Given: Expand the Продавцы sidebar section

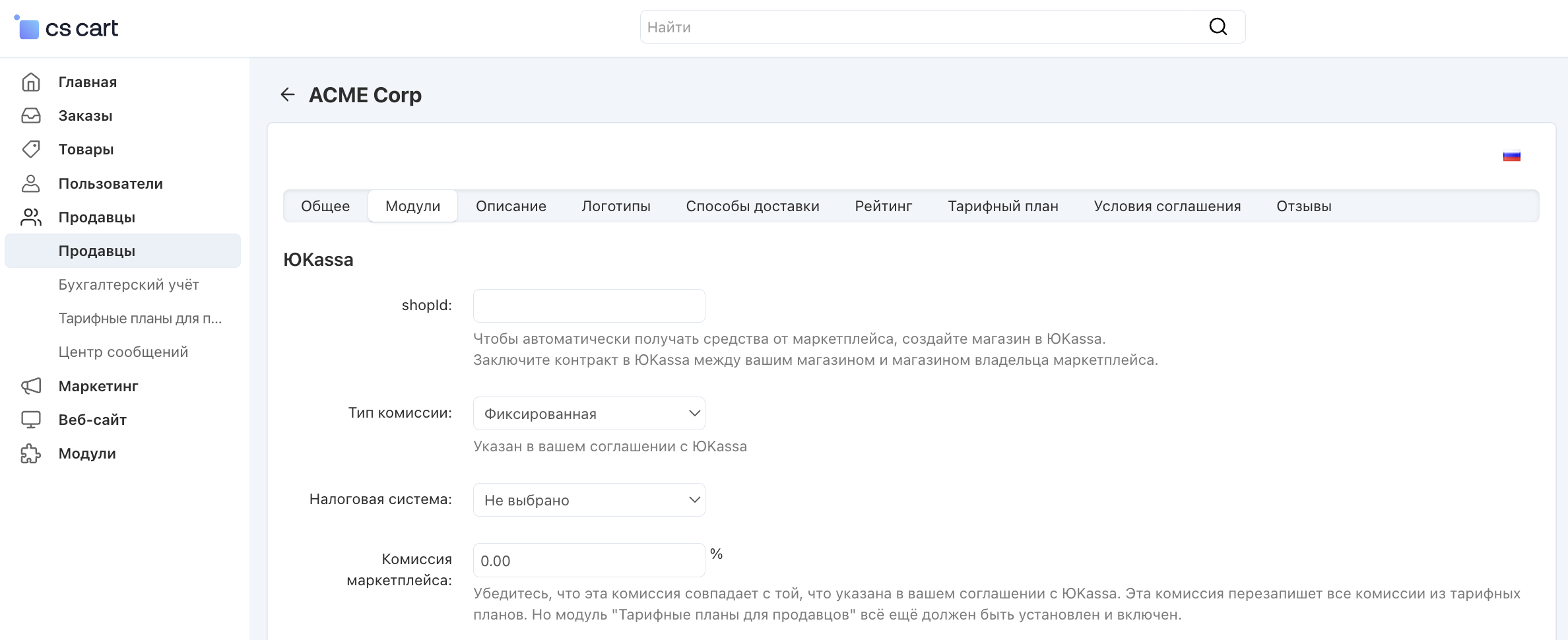Looking at the screenshot, I should 96,217.
